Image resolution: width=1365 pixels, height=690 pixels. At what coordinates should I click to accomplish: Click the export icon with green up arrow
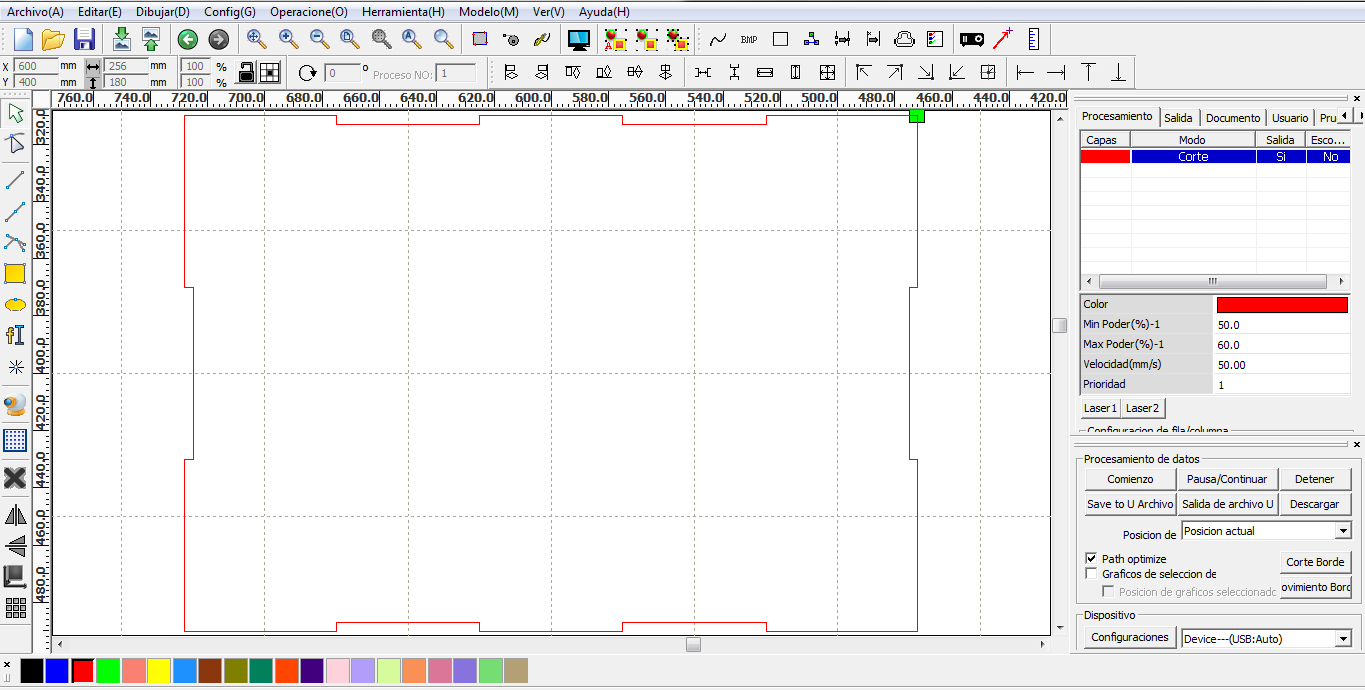(x=150, y=39)
